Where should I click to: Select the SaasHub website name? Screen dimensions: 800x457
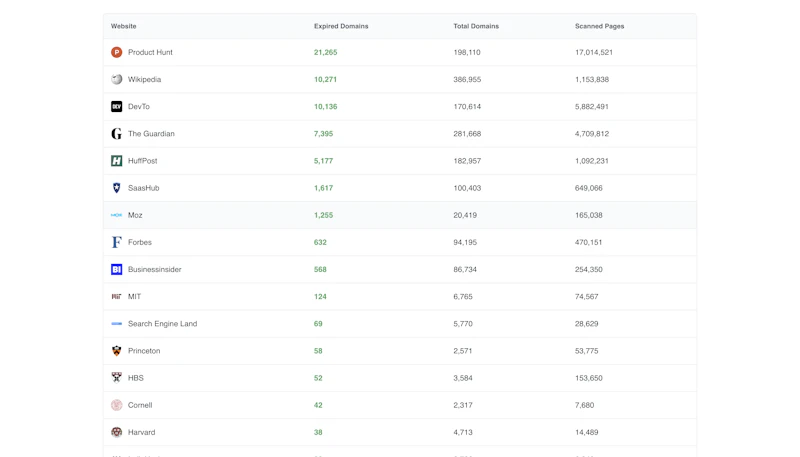pyautogui.click(x=143, y=188)
